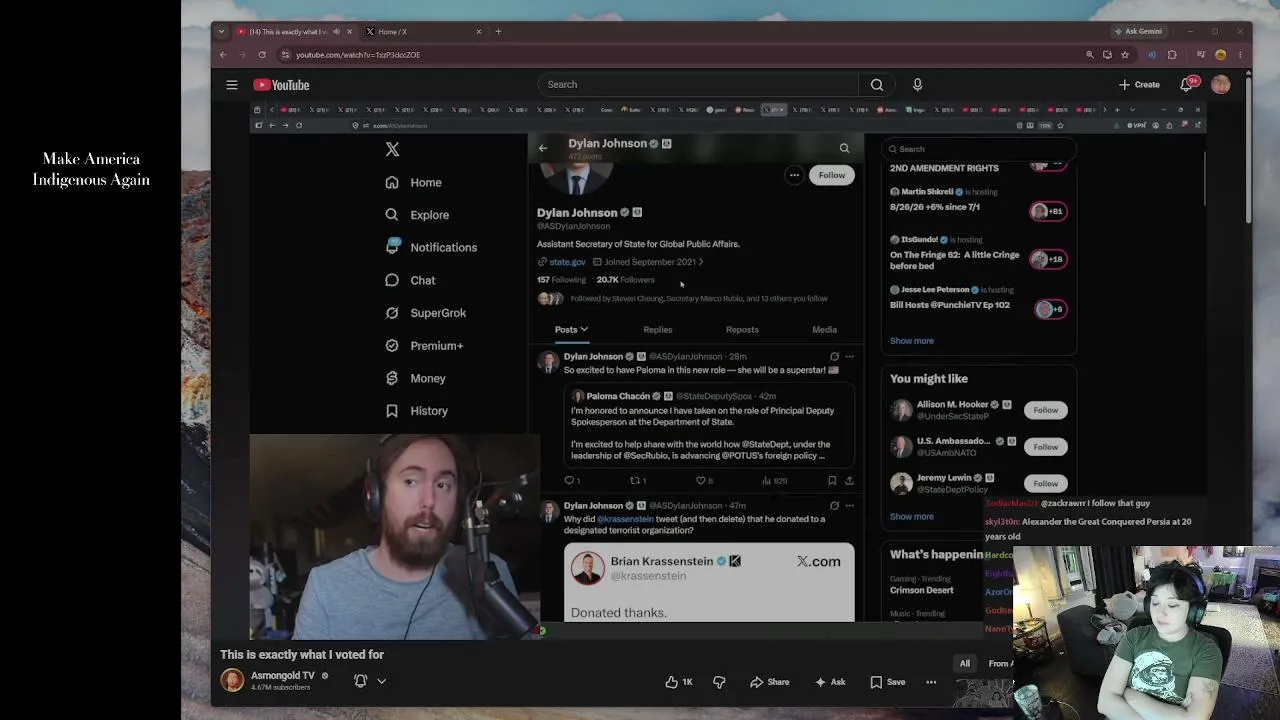This screenshot has height=720, width=1280.
Task: Click share icon under the Paloma post
Action: pos(849,481)
